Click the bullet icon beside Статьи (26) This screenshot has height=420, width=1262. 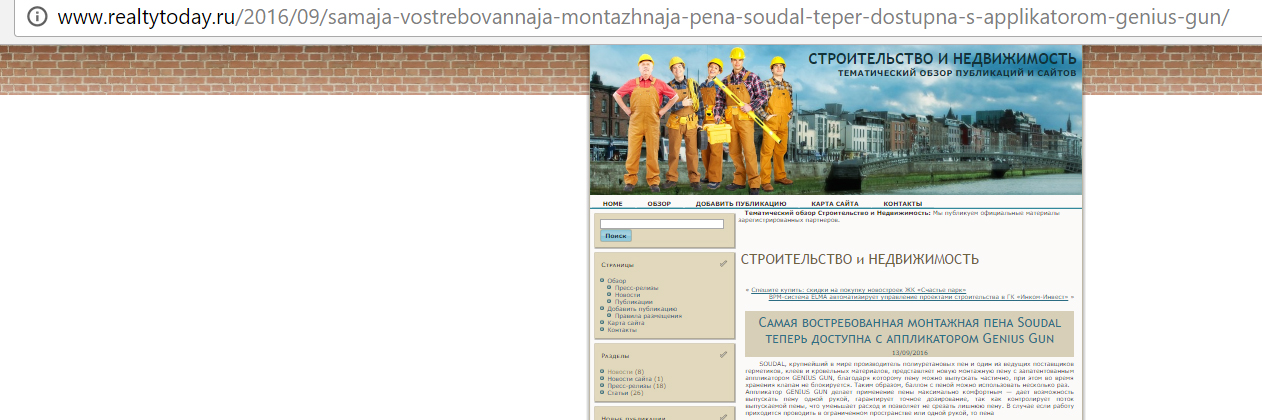(x=602, y=392)
